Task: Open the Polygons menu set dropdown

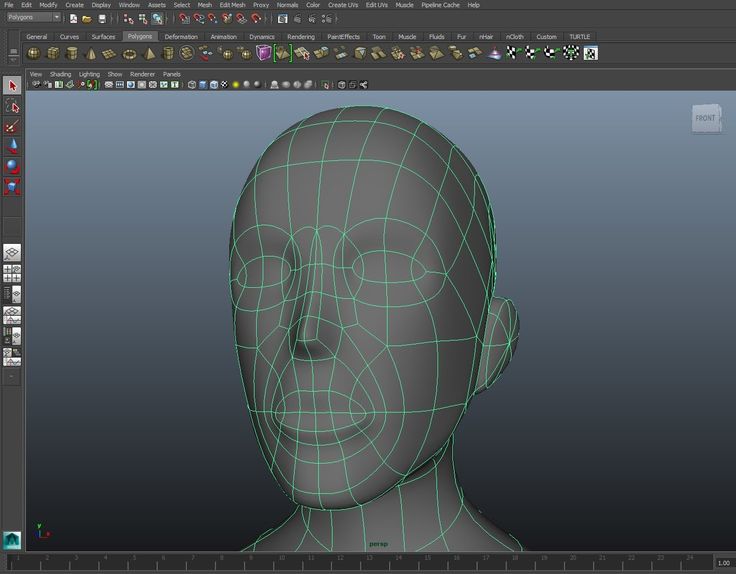Action: click(x=33, y=18)
